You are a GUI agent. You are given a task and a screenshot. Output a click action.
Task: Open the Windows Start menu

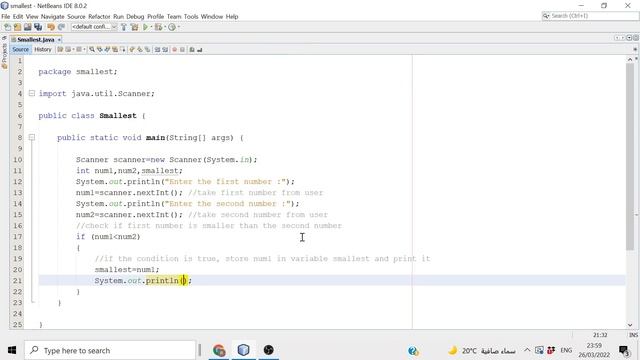[x=12, y=350]
